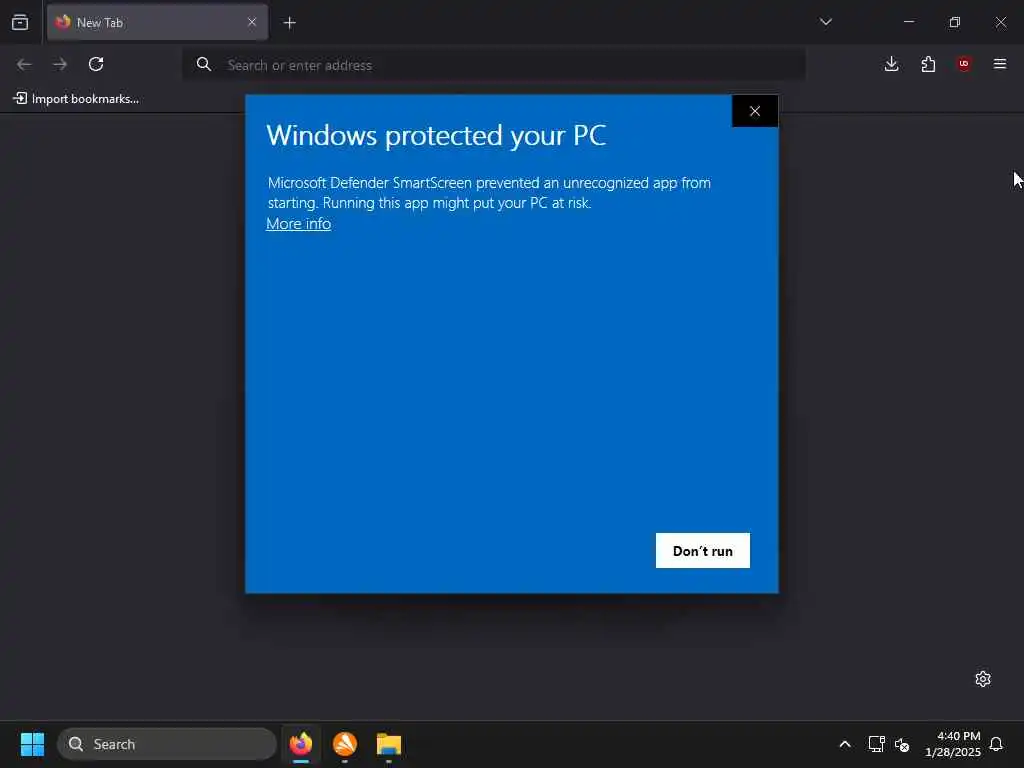1024x768 pixels.
Task: Focus the Search or enter address bar
Action: [494, 65]
